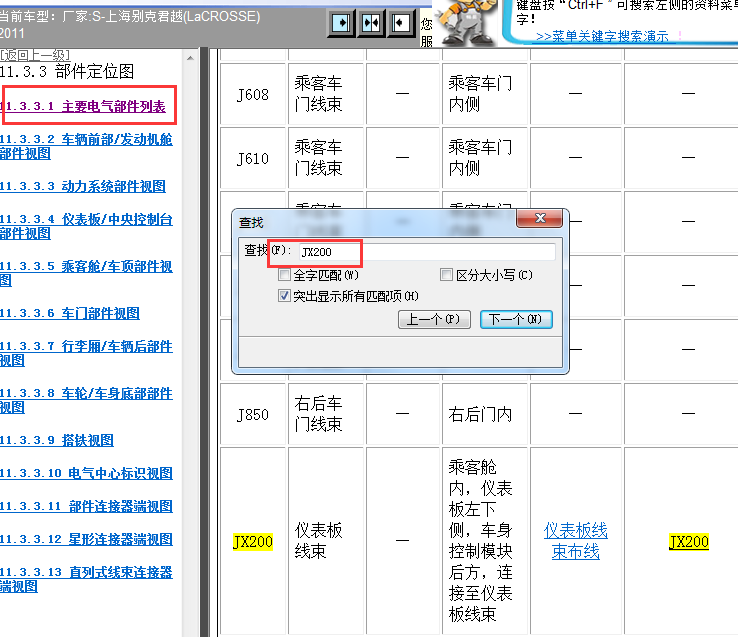Image resolution: width=738 pixels, height=637 pixels.
Task: Open 11.3.3.5 乘客舱/车顶部件视图
Action: coord(86,273)
